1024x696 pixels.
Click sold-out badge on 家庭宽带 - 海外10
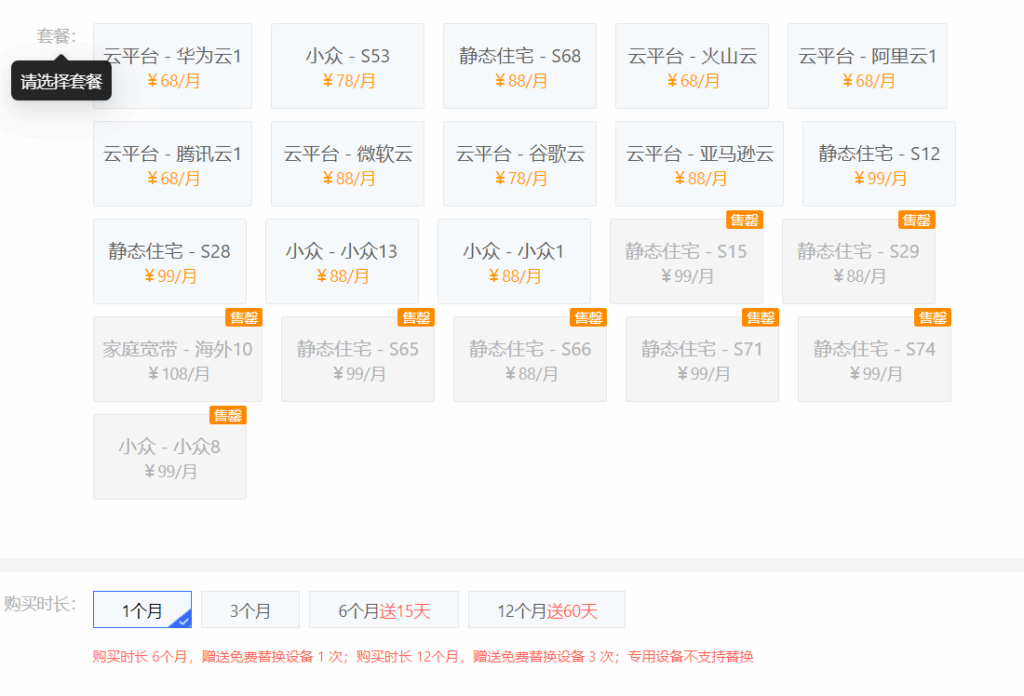pos(244,318)
